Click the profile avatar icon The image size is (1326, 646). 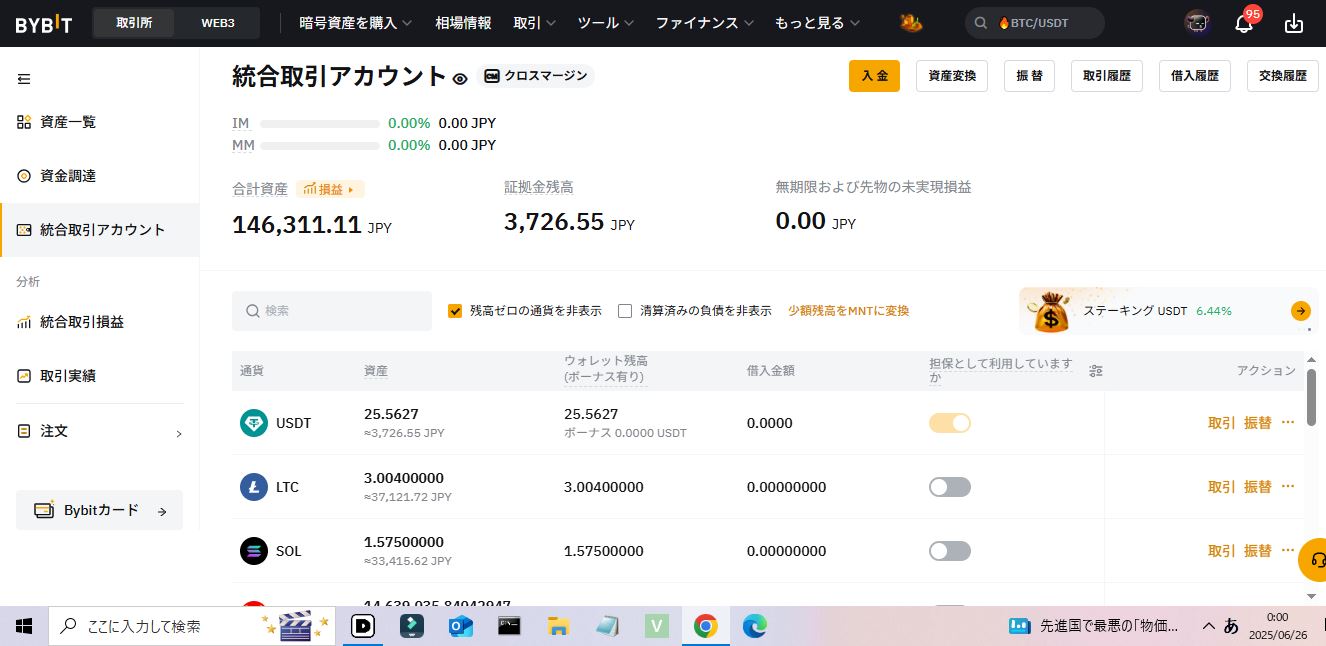coord(1197,23)
